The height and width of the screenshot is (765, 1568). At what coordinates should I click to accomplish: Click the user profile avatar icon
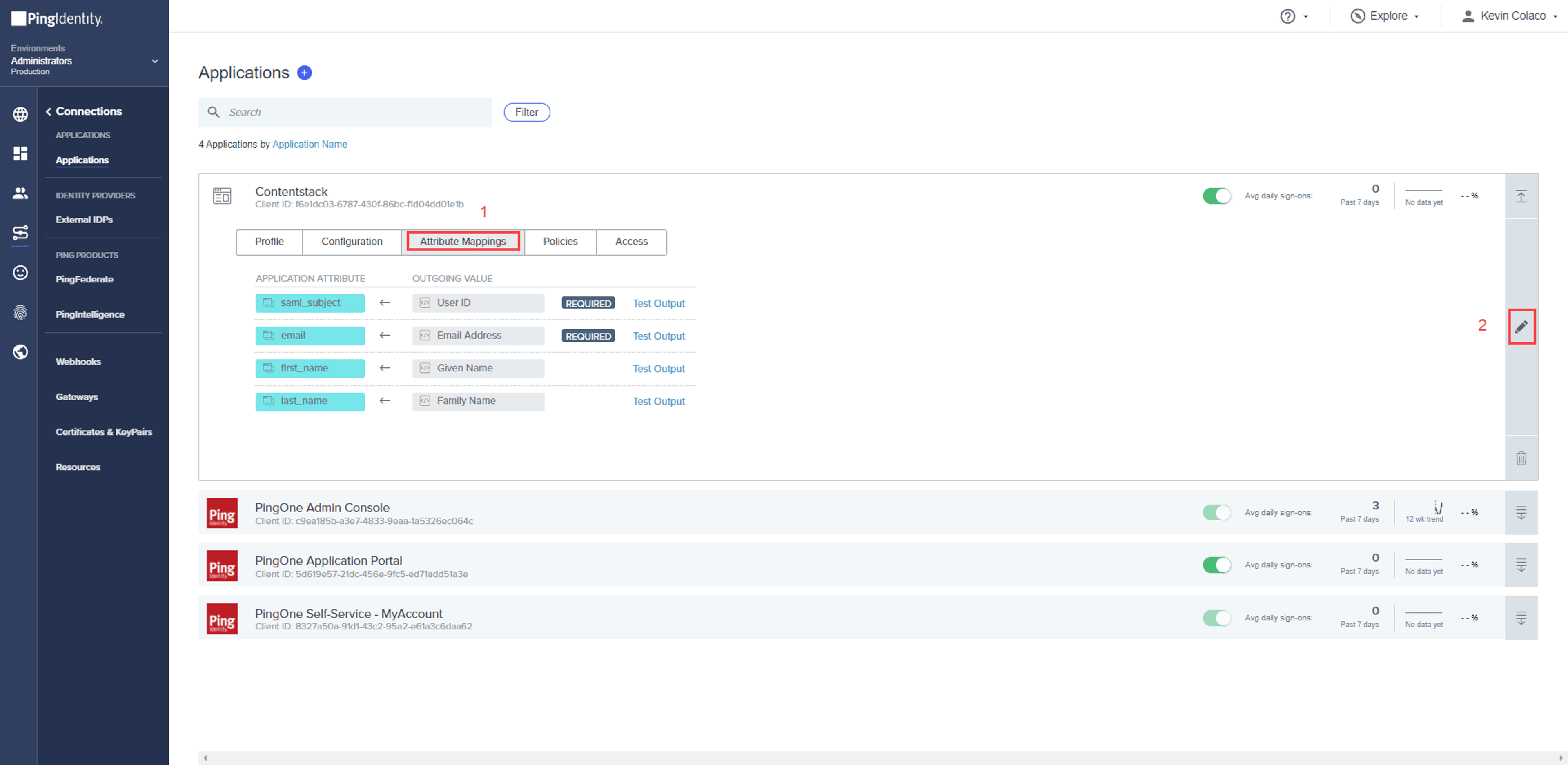point(1468,16)
